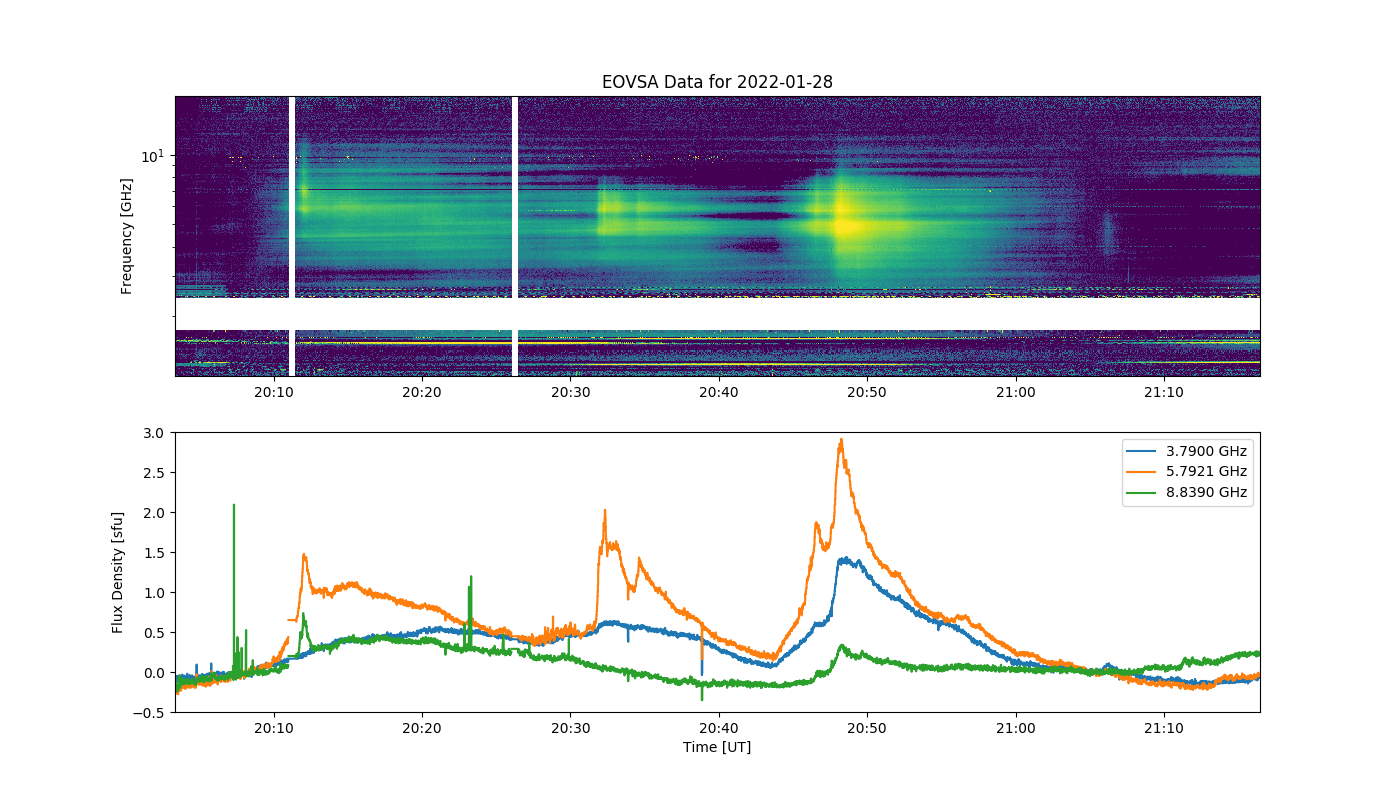Click the orange curve's highest peak near 20:48
This screenshot has width=1400, height=800.
tap(841, 440)
